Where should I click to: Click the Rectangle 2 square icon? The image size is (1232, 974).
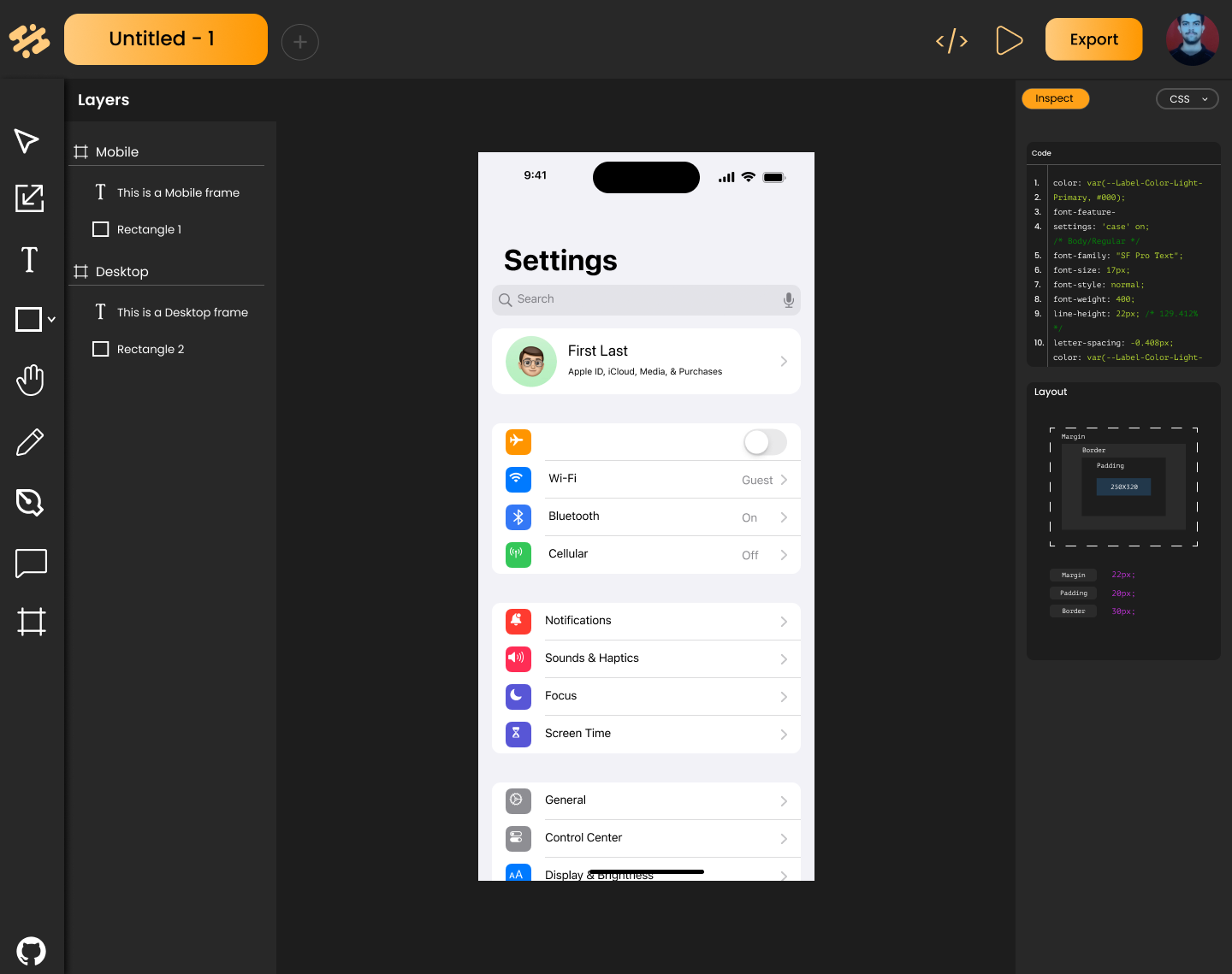pos(100,349)
